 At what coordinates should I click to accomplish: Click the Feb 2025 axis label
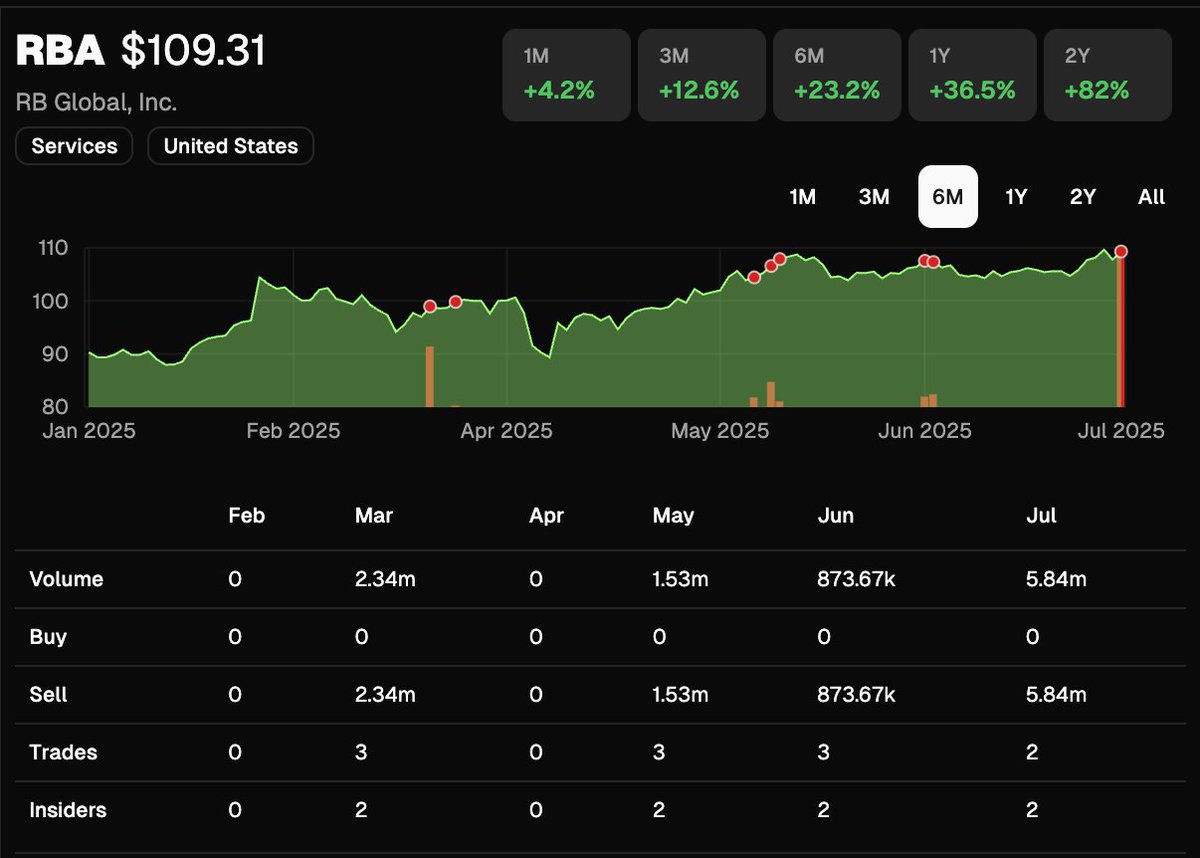[x=293, y=431]
